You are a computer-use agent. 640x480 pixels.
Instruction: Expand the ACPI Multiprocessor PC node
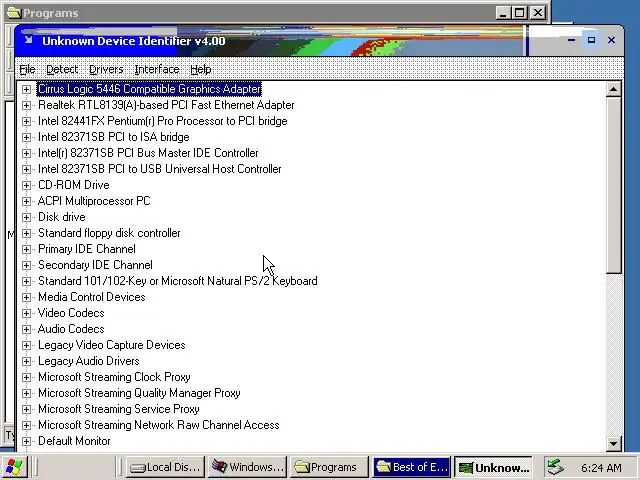27,201
